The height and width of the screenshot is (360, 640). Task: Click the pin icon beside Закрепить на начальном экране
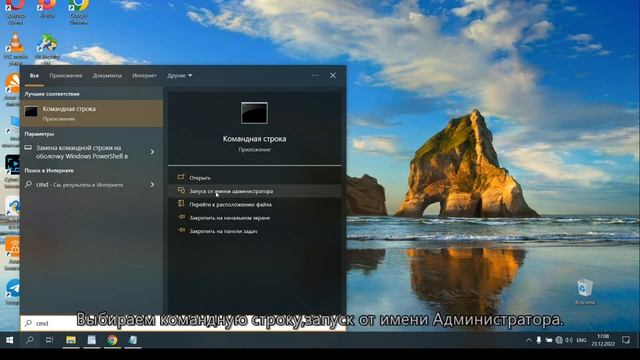click(x=181, y=217)
